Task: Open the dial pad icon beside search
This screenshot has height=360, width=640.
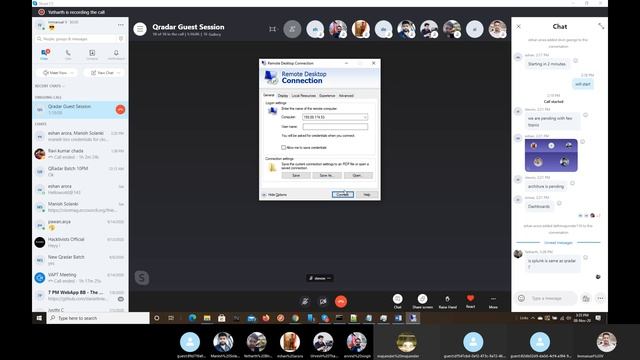Action: (121, 39)
